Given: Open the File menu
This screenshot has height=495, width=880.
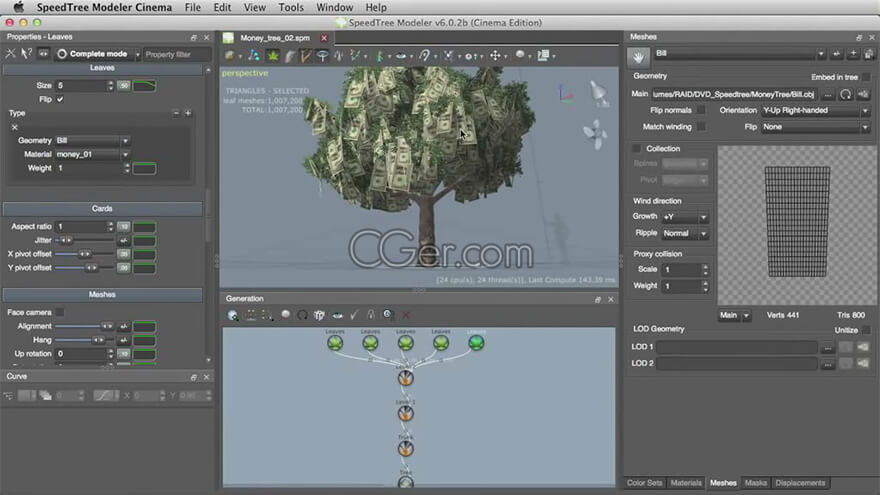Looking at the screenshot, I should 192,7.
